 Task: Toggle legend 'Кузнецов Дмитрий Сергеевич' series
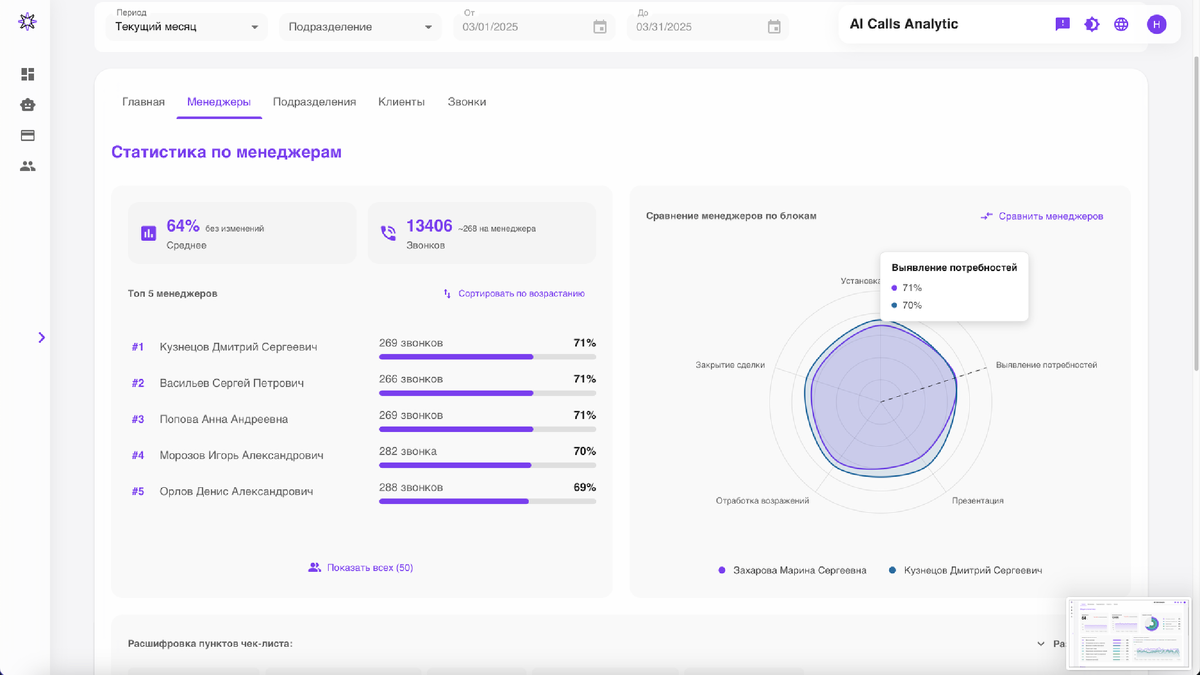point(965,570)
